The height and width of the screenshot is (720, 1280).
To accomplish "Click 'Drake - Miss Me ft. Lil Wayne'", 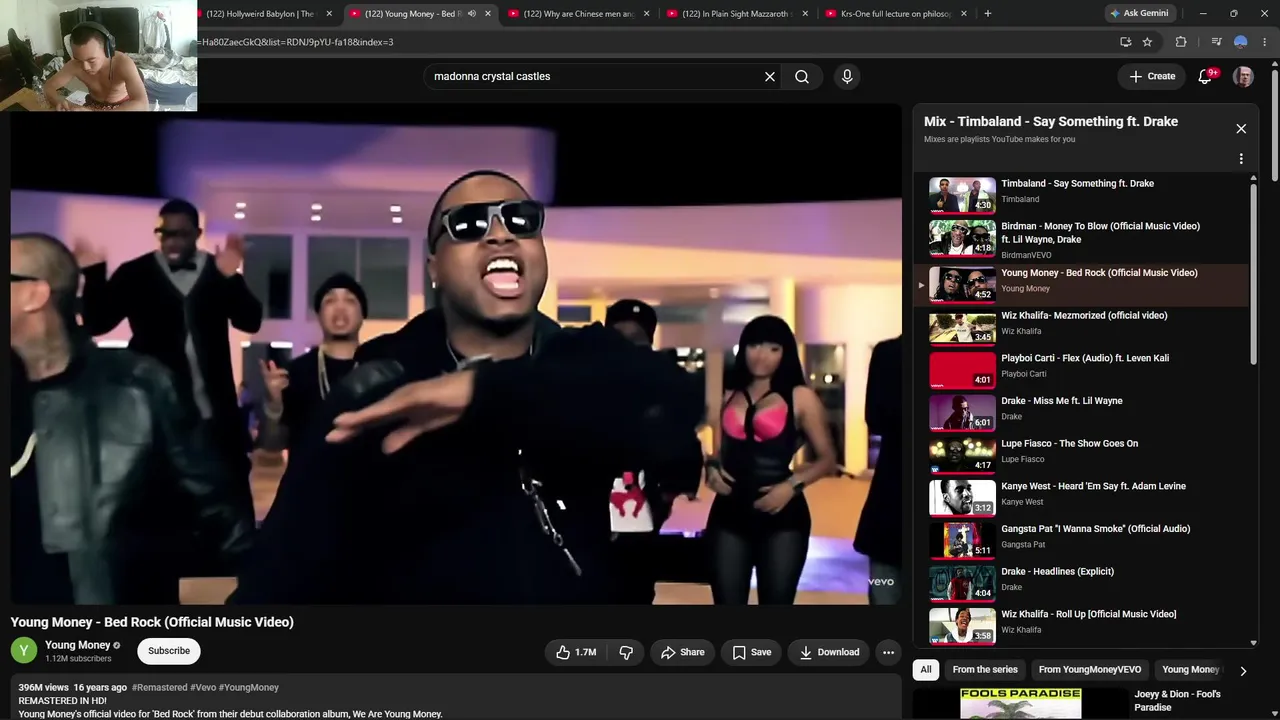I will coord(1062,401).
